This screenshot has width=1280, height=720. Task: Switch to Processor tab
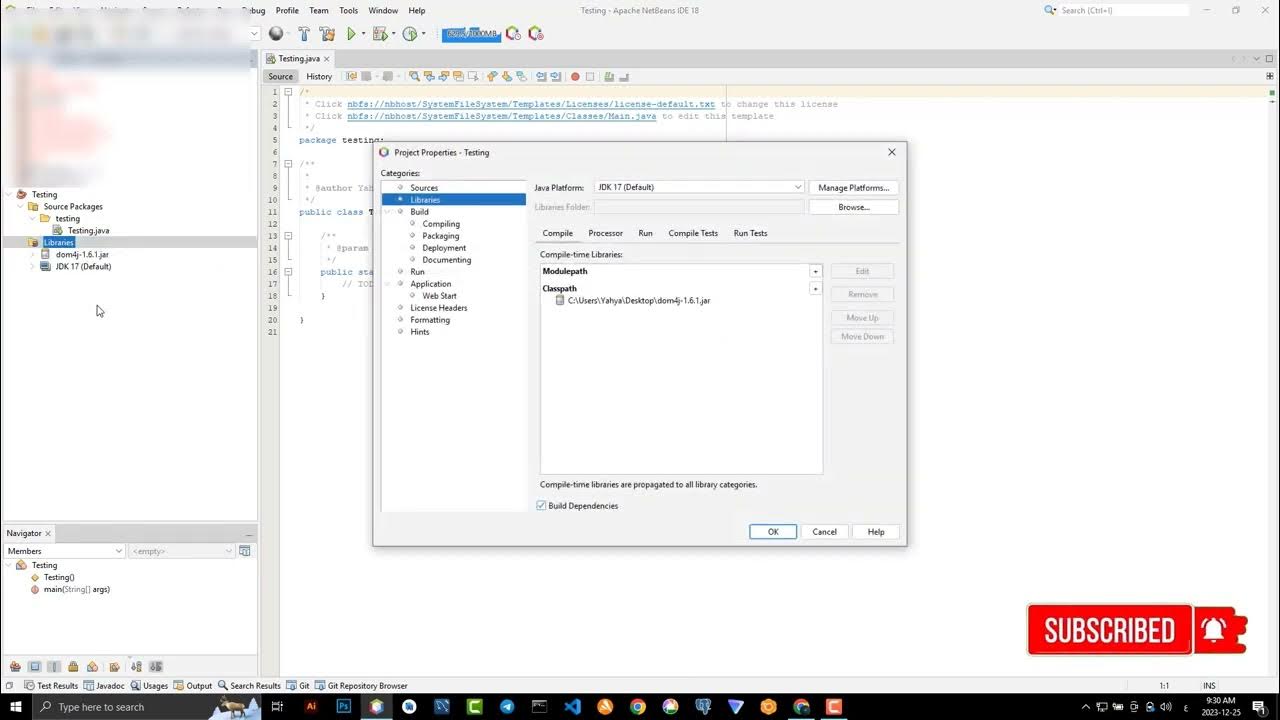click(x=605, y=233)
